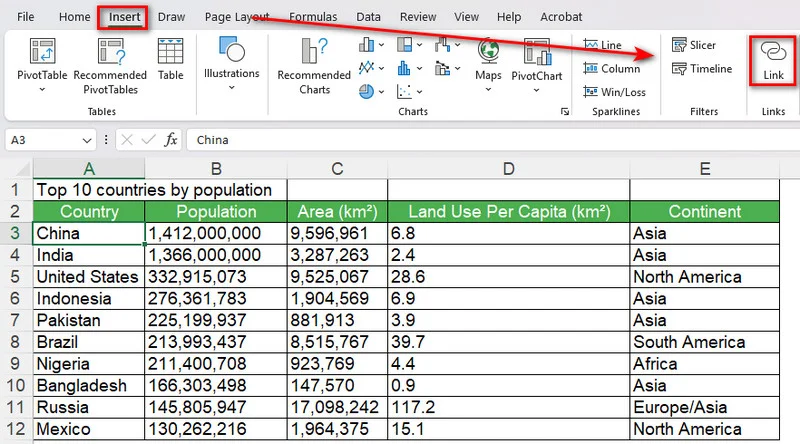This screenshot has width=800, height=444.
Task: Click the formula bar containing China
Action: click(493, 140)
